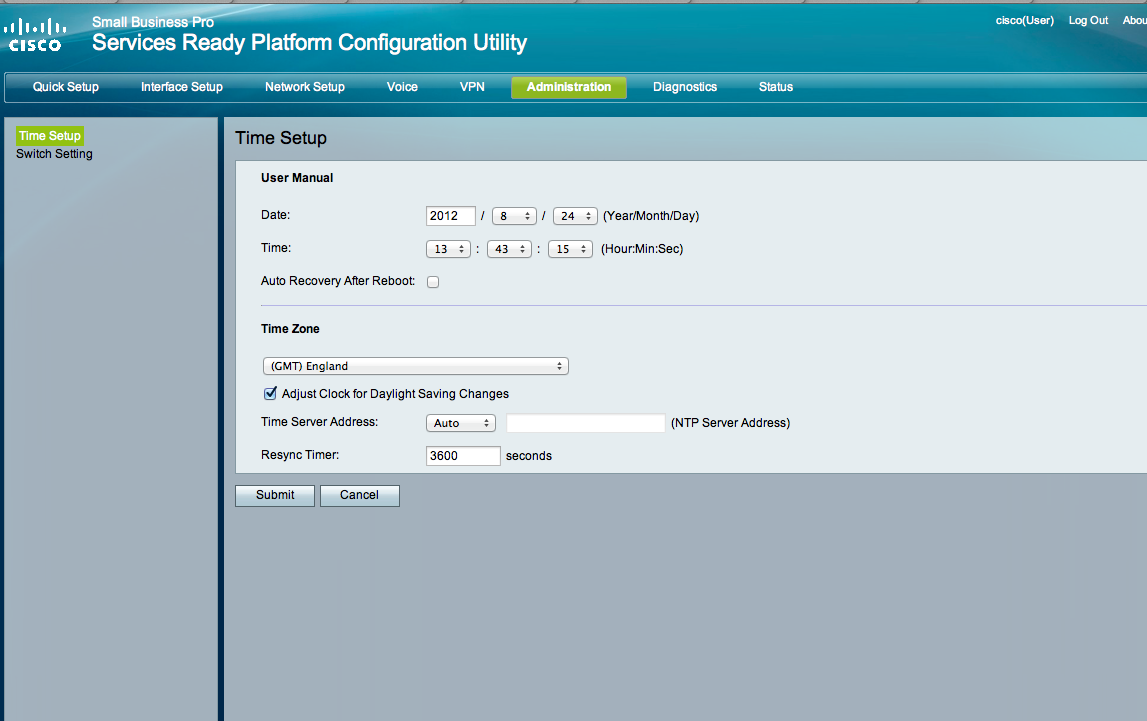Click the "Time Server Address:" label
1147x721 pixels.
pyautogui.click(x=320, y=422)
